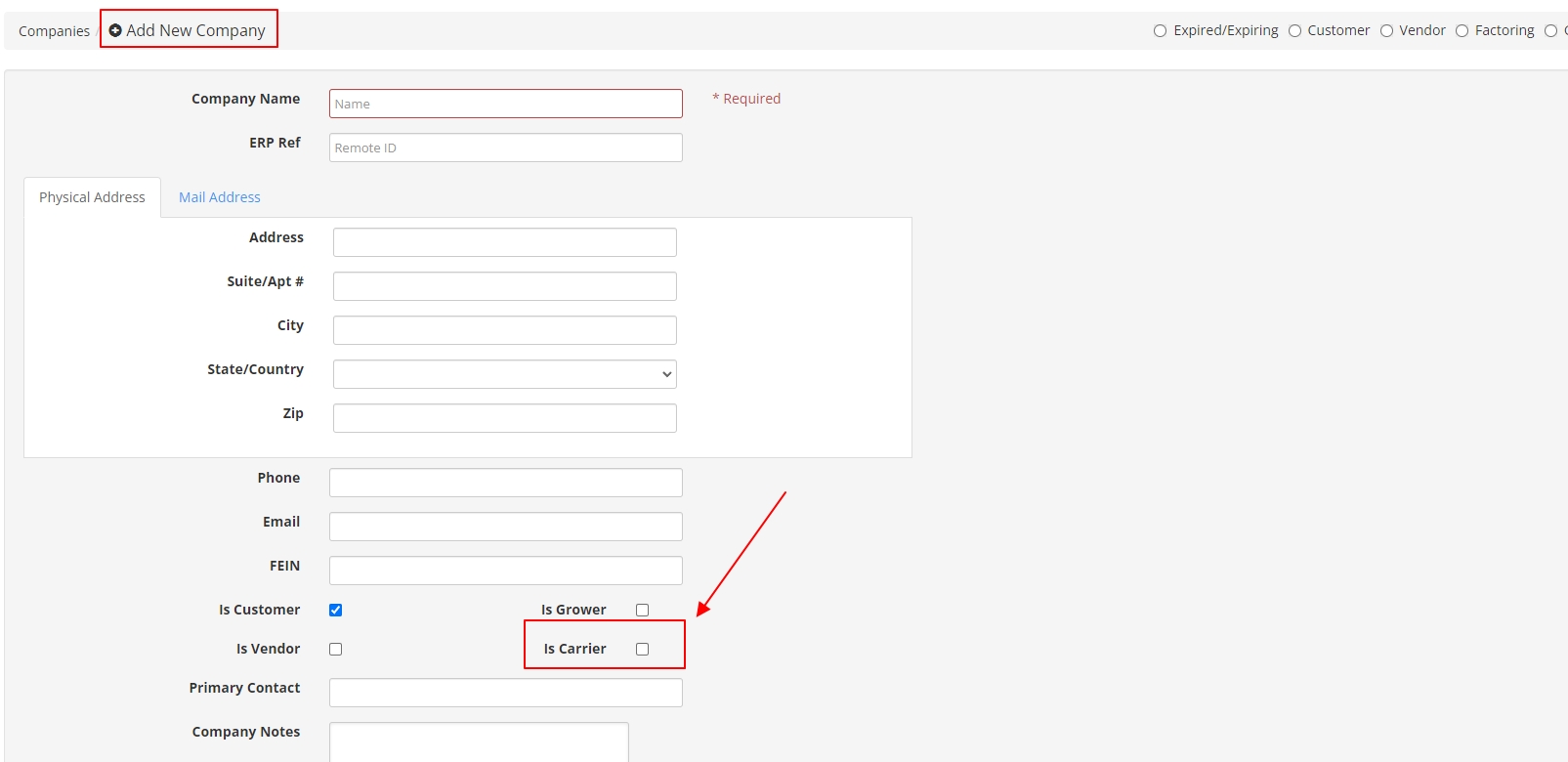Image resolution: width=1568 pixels, height=762 pixels.
Task: Click the Company Name input field
Action: [505, 104]
